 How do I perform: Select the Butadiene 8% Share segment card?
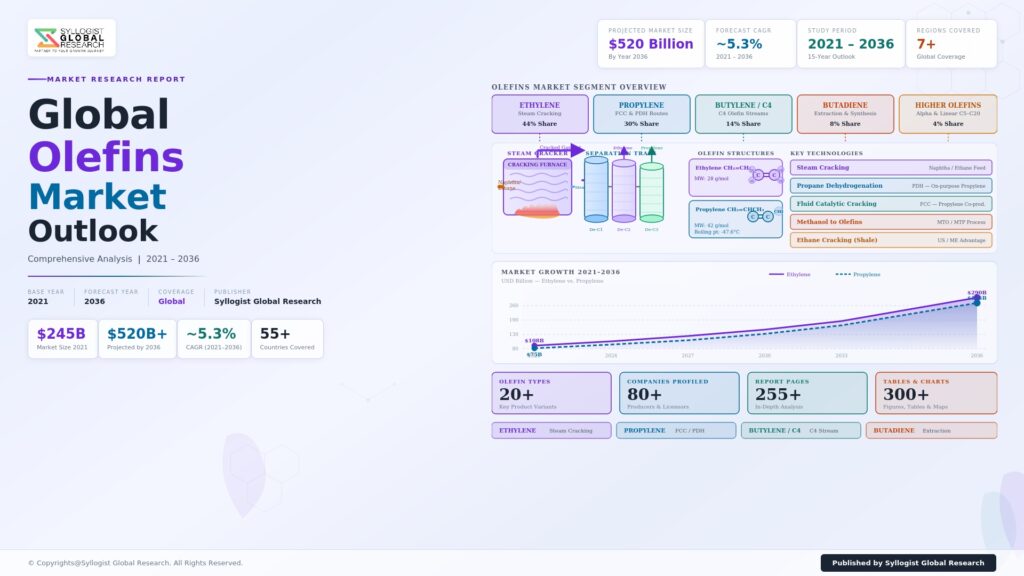pyautogui.click(x=845, y=114)
